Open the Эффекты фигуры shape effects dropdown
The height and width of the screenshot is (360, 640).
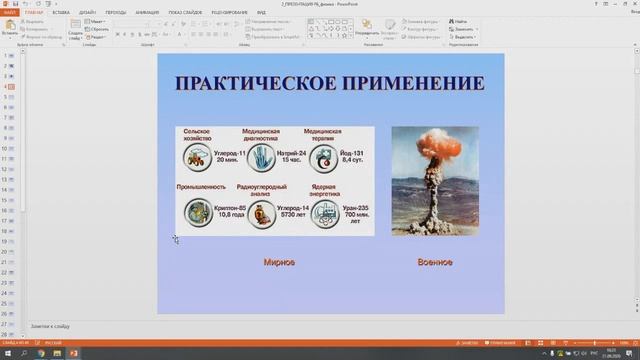click(421, 37)
